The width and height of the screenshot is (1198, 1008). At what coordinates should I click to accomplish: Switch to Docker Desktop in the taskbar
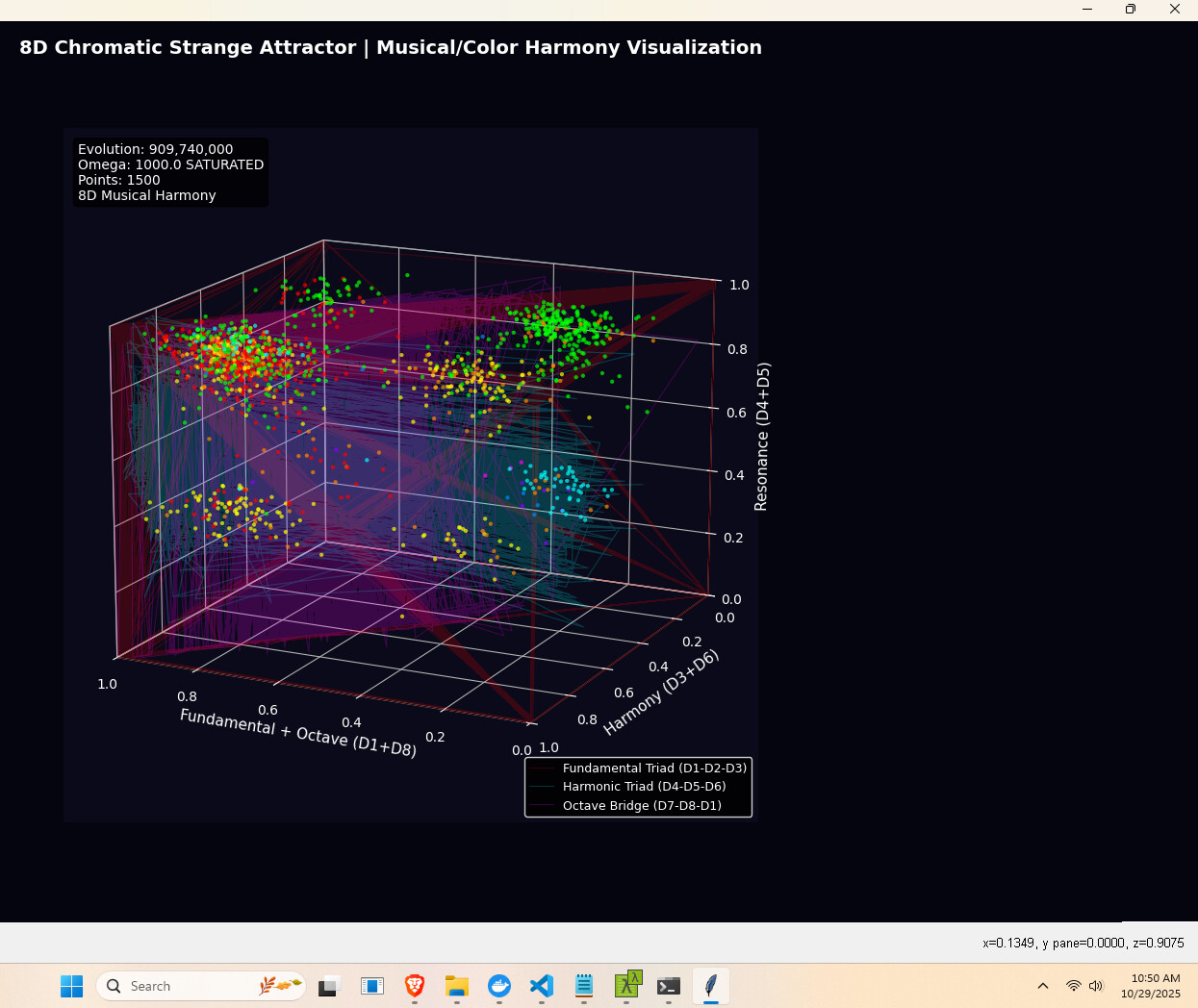tap(499, 986)
